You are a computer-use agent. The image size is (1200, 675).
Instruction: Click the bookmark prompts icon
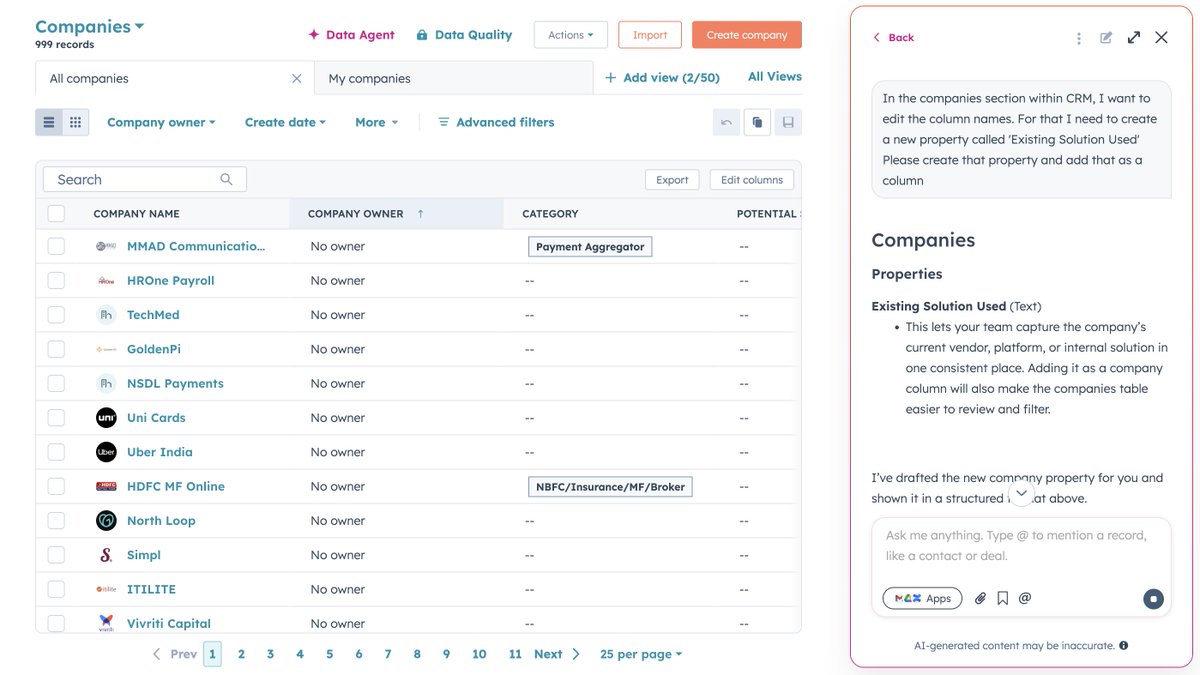(1002, 598)
